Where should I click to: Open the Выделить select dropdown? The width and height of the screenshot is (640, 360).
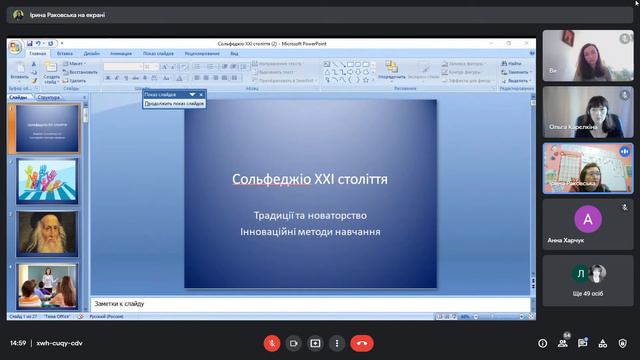coord(517,81)
